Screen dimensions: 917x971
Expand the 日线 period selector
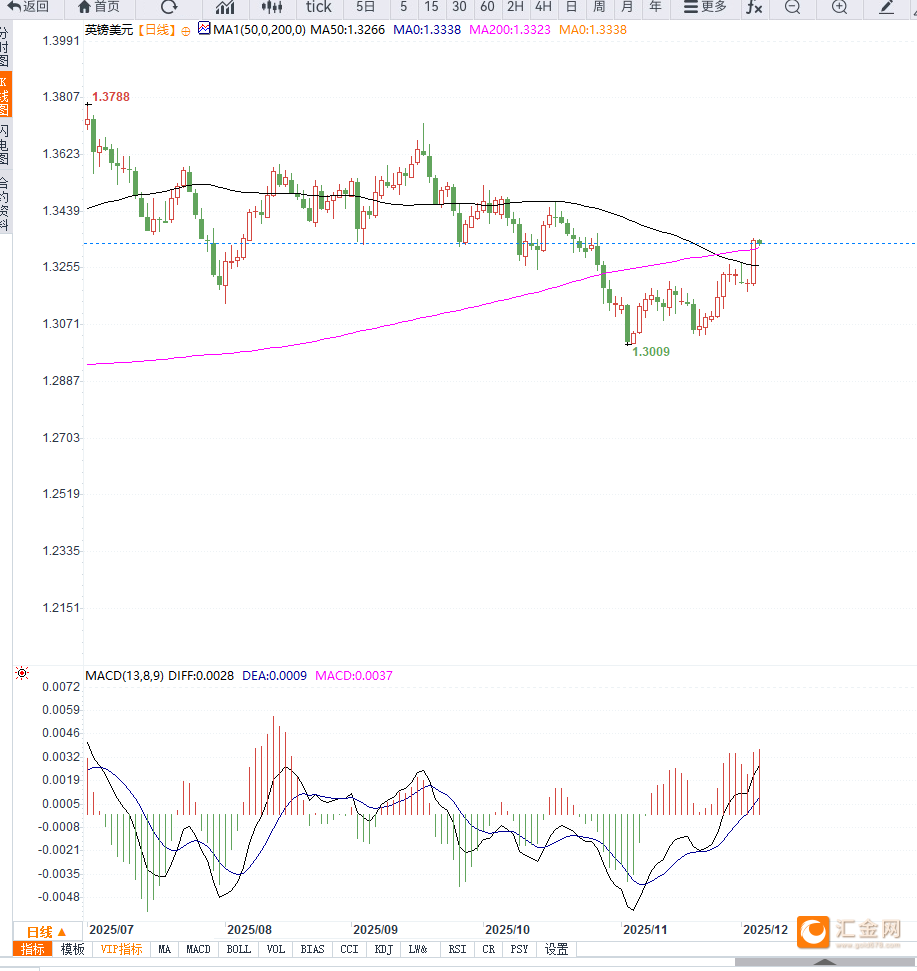click(x=47, y=932)
